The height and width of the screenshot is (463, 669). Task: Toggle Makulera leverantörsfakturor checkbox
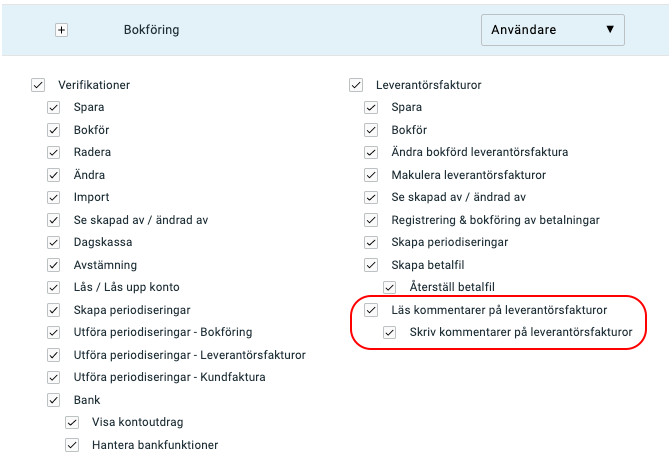371,175
